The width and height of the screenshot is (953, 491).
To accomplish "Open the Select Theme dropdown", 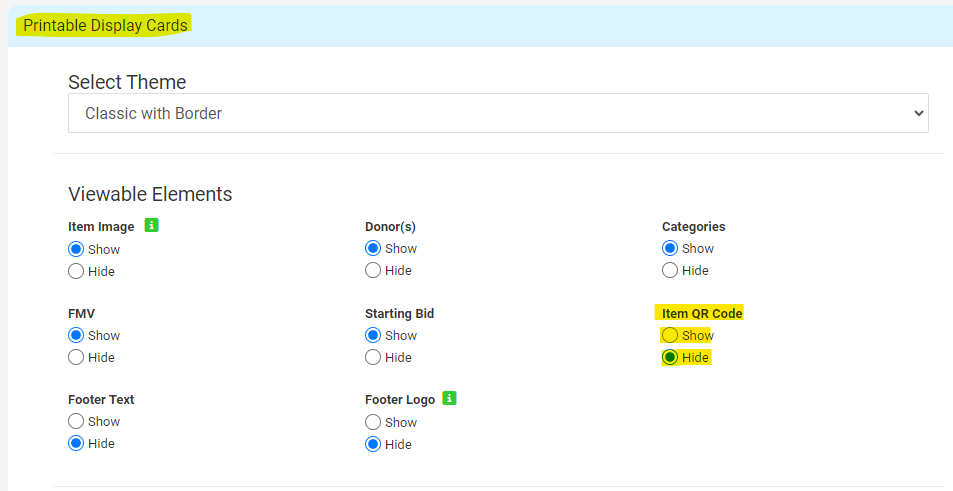I will click(x=498, y=113).
